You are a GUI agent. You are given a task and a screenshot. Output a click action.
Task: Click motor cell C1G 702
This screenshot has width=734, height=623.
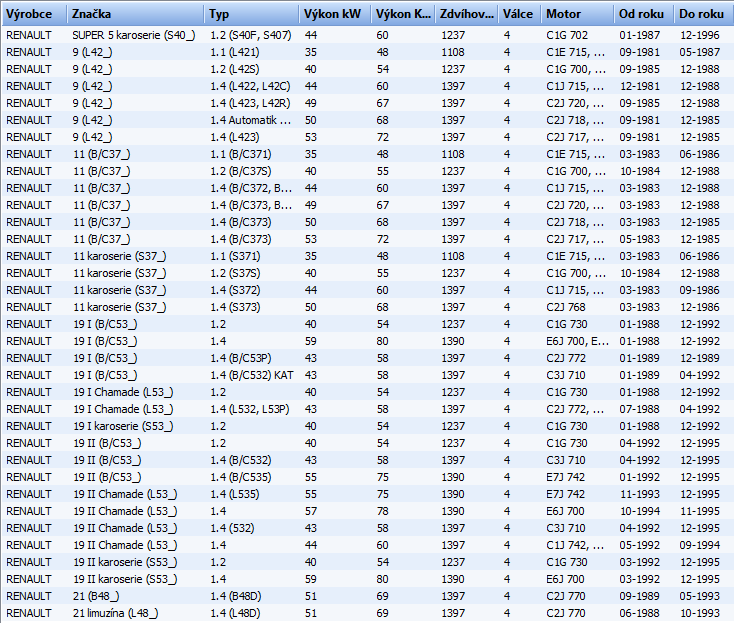tap(567, 35)
